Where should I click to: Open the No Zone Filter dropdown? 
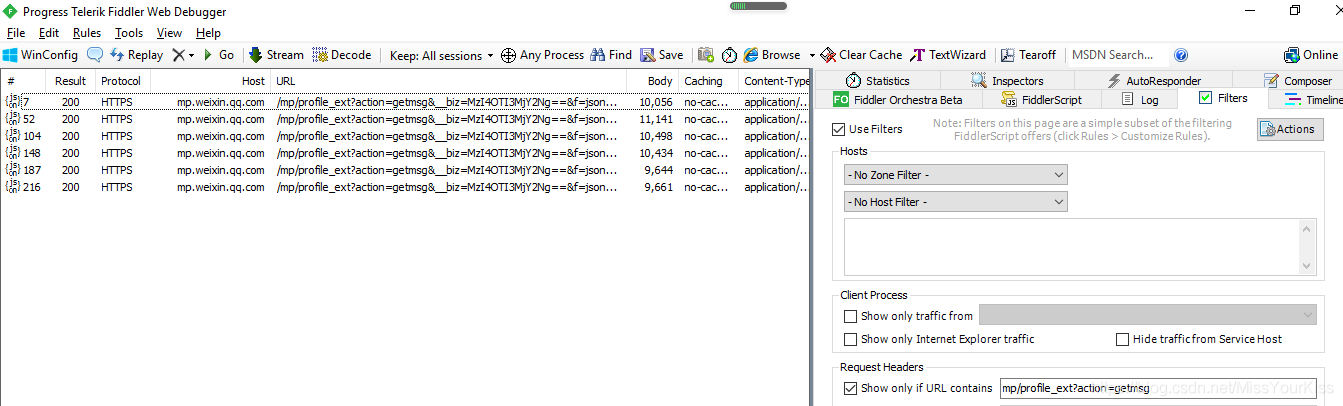click(955, 175)
